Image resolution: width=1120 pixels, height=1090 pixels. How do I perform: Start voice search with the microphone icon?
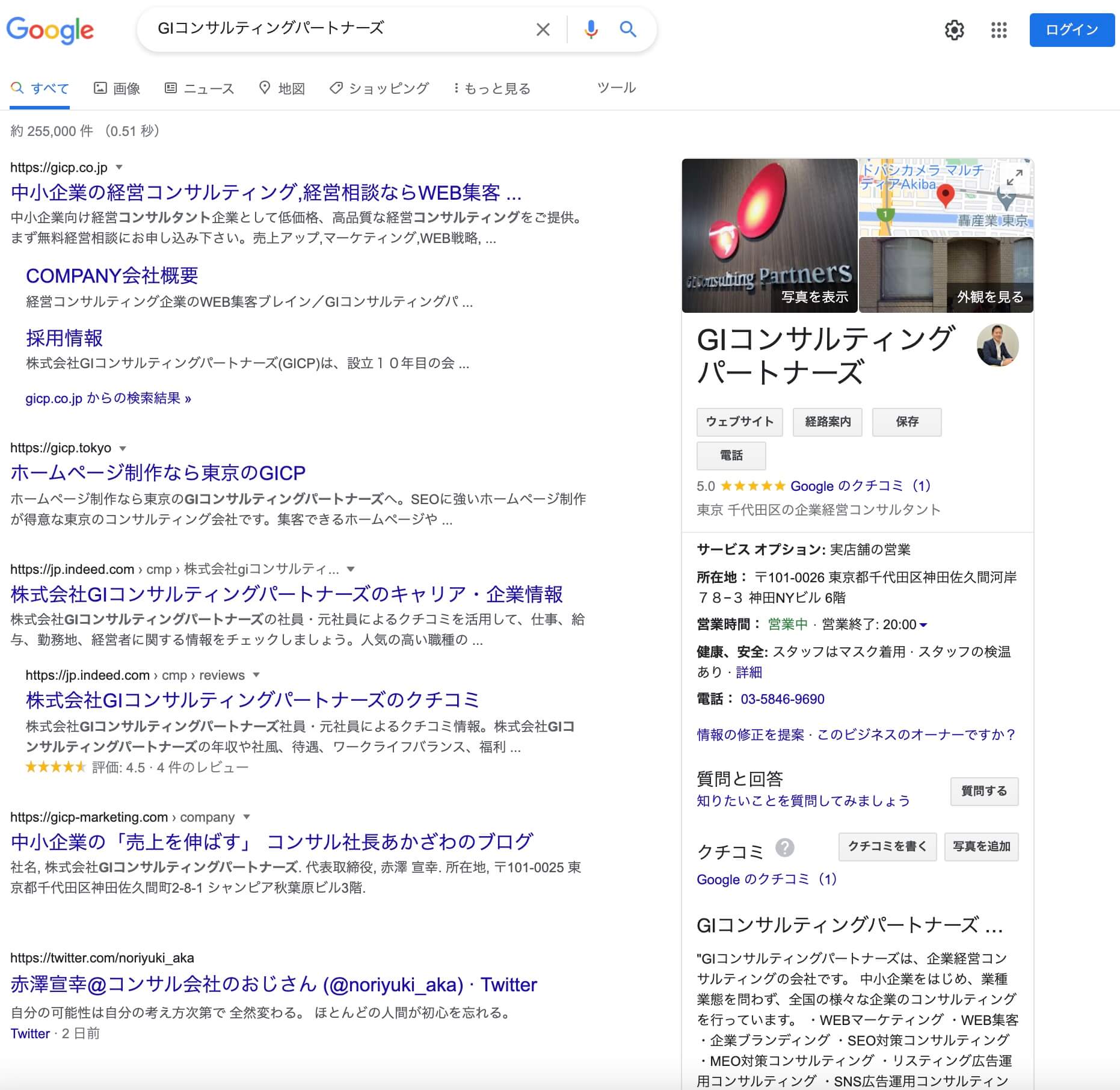[x=591, y=29]
